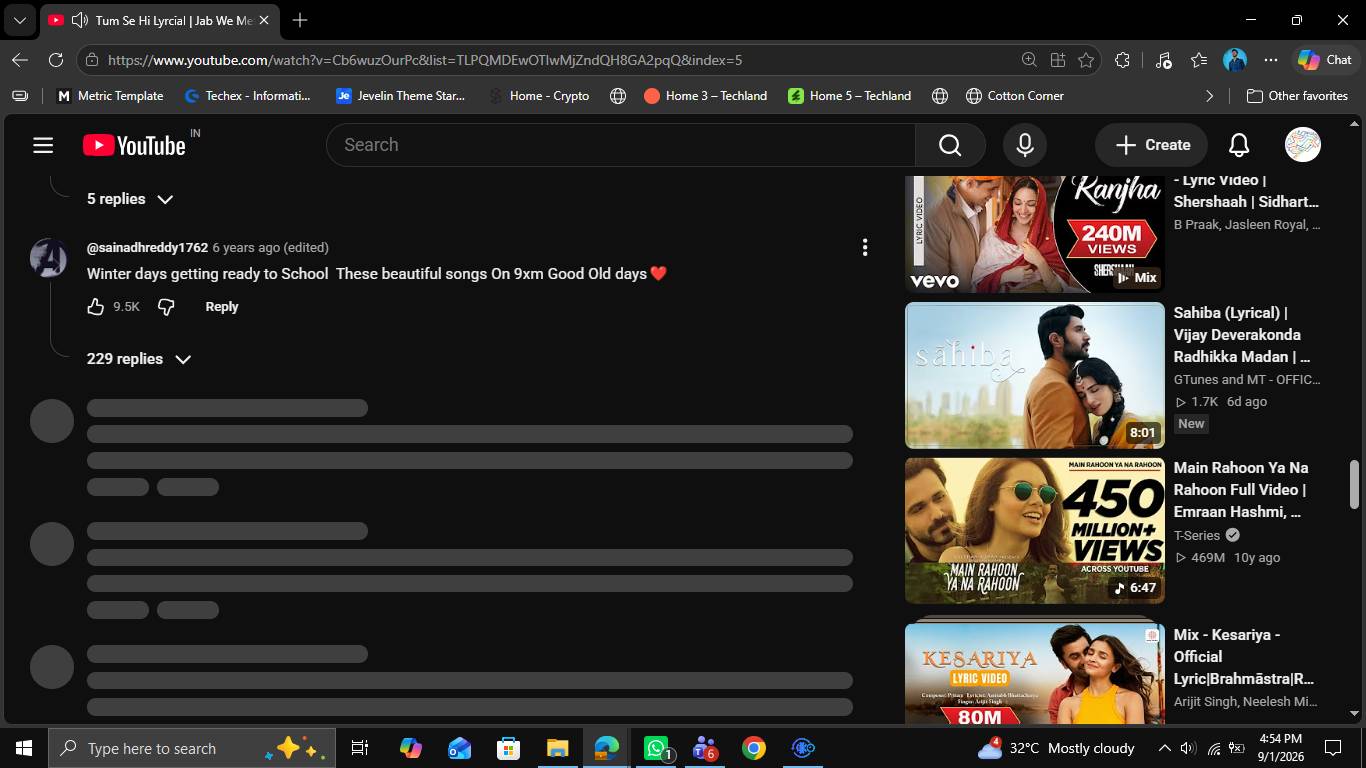Click inside the YouTube Search field
Screen dimensions: 1366x768
620,145
